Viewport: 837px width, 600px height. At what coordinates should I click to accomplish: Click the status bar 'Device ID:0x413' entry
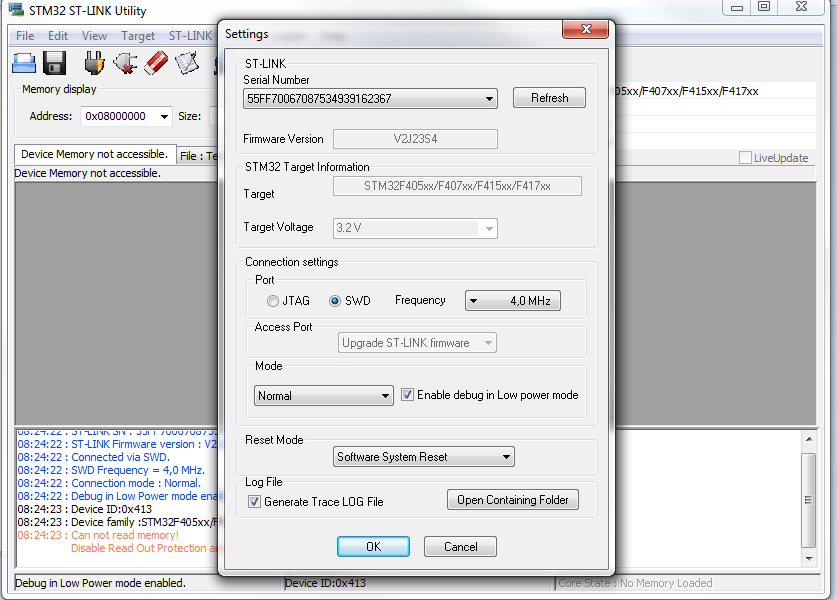[325, 583]
